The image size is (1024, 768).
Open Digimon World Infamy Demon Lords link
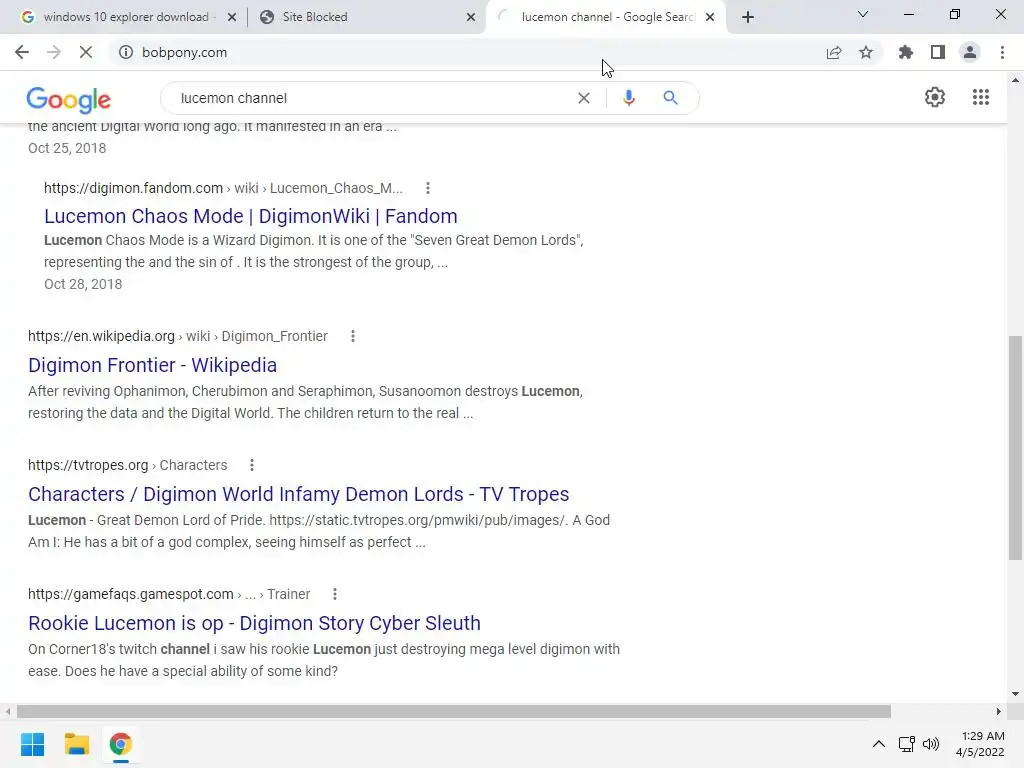pyautogui.click(x=298, y=494)
